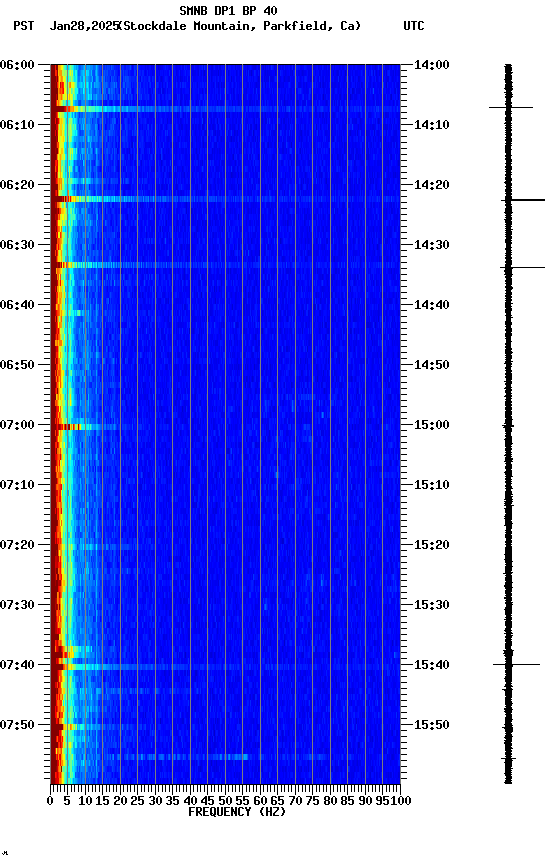Click the 06:50 PST time label

17,365
